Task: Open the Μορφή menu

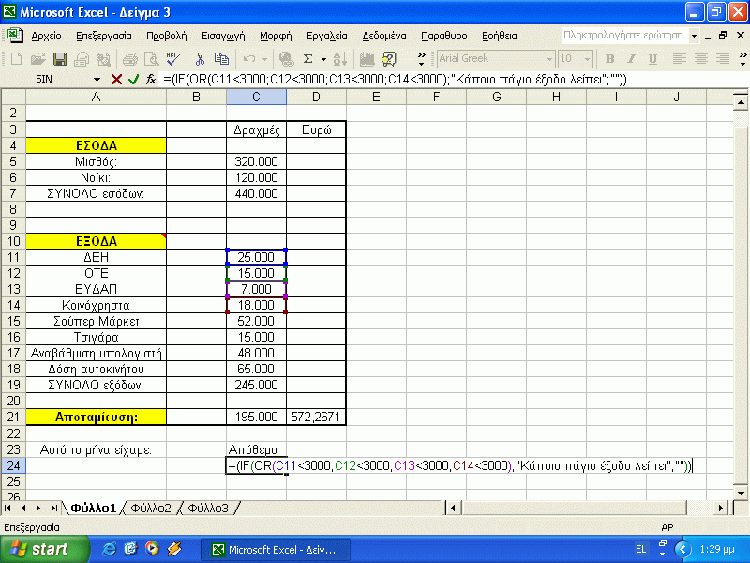Action: point(276,36)
